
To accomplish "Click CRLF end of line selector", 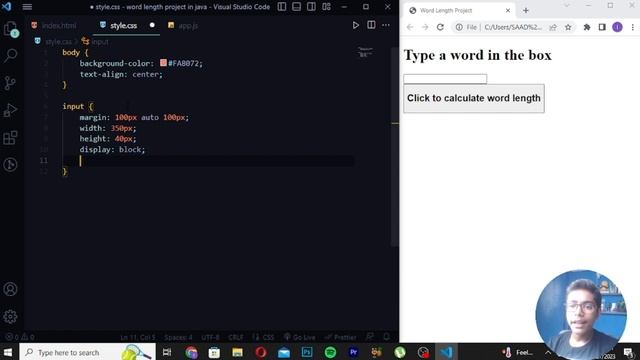I will [x=236, y=337].
